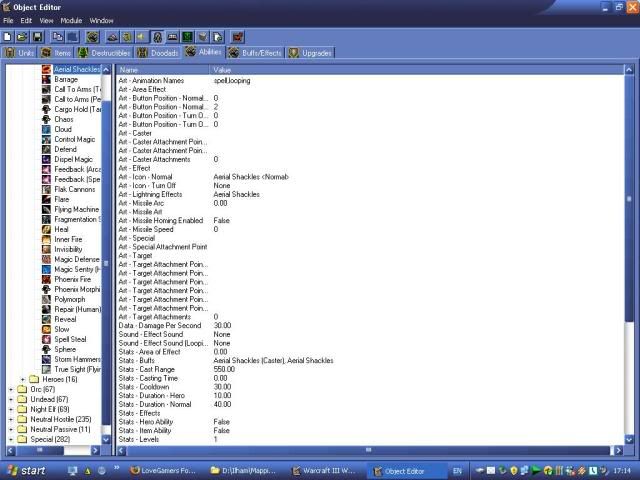Click the properties horizontal scroll-right arrow

pyautogui.click(x=619, y=451)
